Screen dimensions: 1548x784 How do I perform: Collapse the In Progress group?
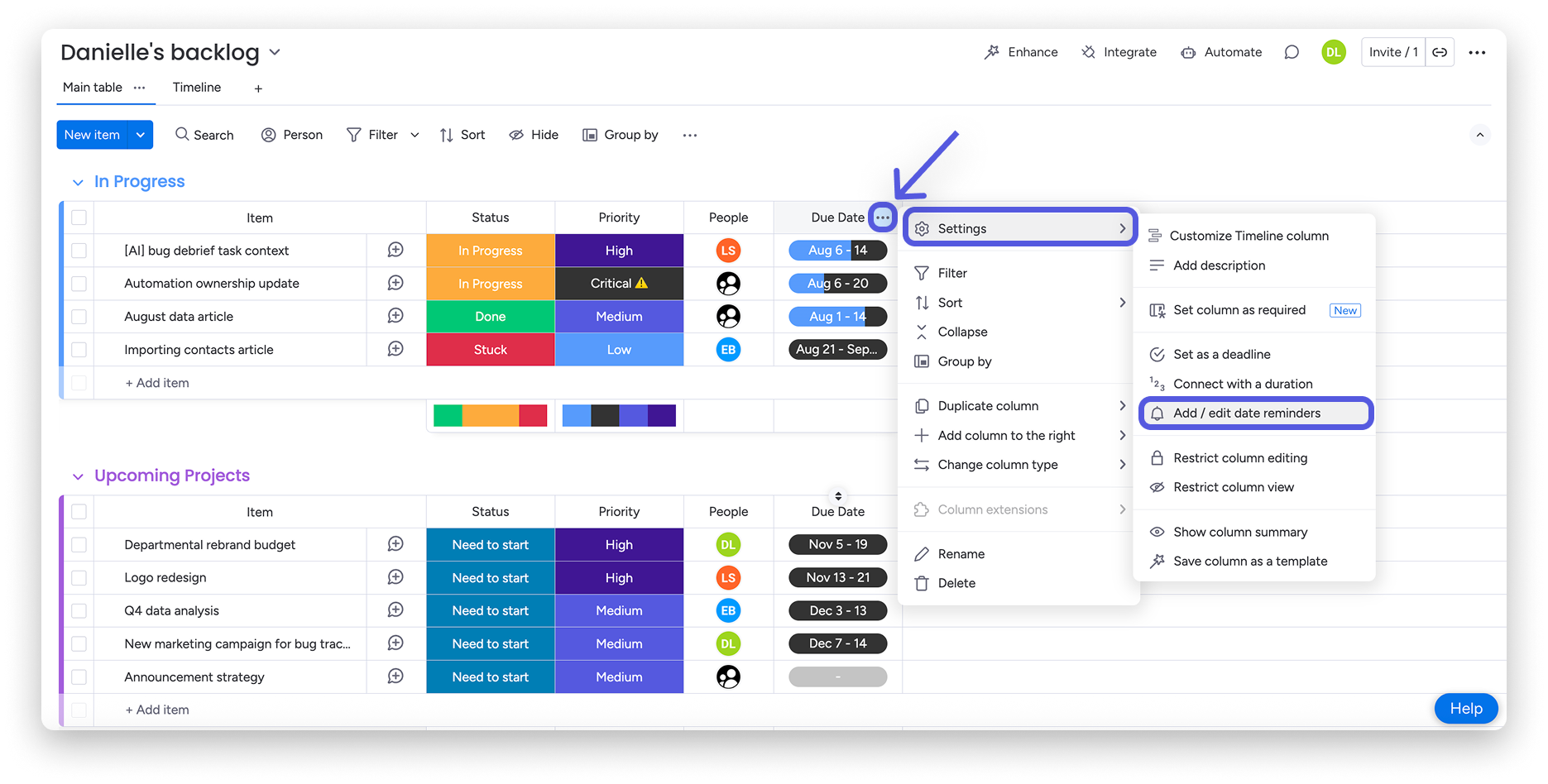78,182
